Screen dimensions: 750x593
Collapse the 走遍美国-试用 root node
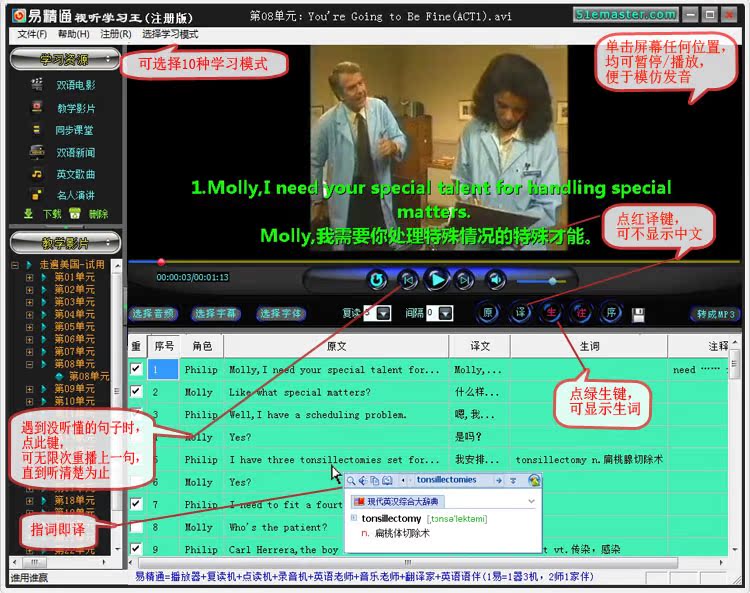coord(15,264)
